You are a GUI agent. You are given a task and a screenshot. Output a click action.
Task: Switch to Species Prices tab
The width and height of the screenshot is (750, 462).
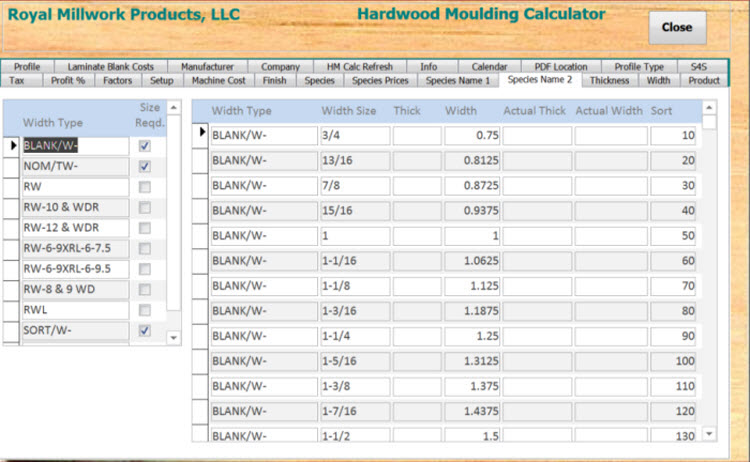[x=380, y=80]
